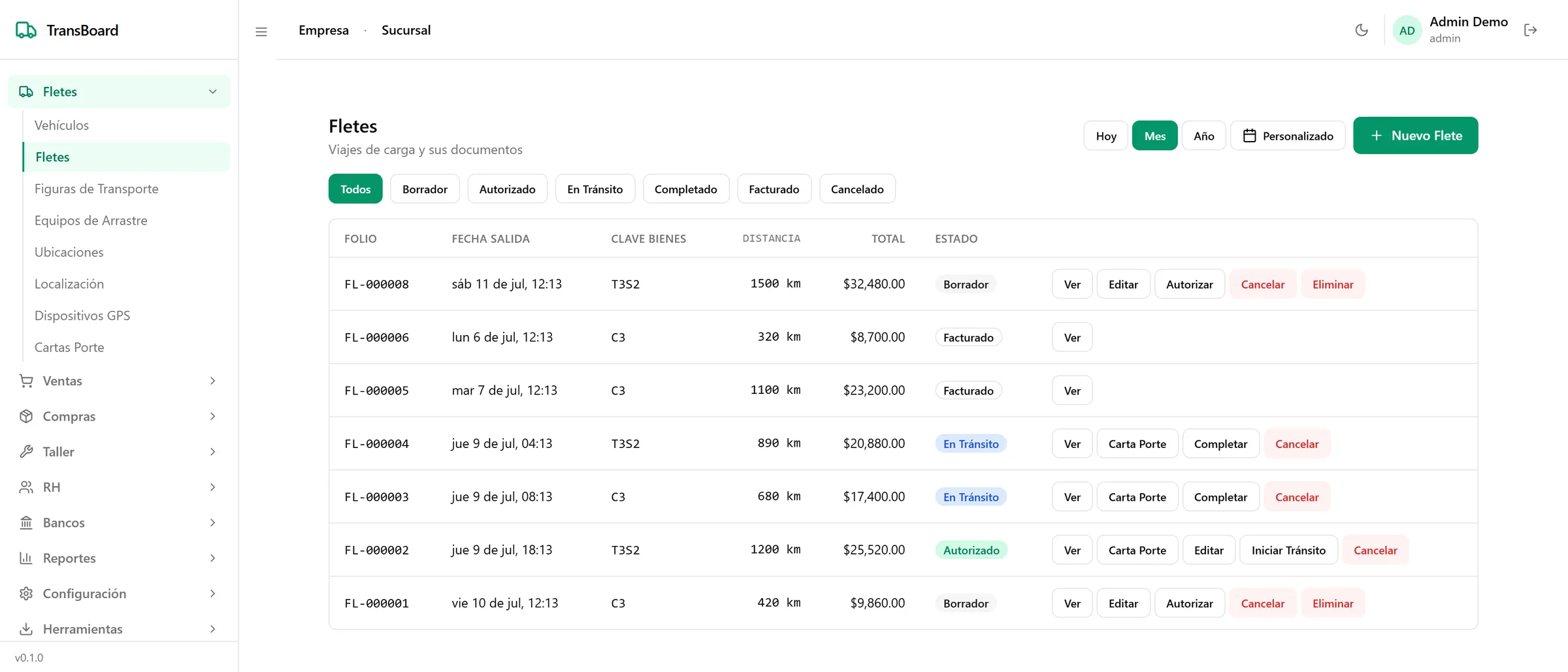The width and height of the screenshot is (1568, 672).
Task: Click the FECHA SALIDA column header
Action: 491,238
